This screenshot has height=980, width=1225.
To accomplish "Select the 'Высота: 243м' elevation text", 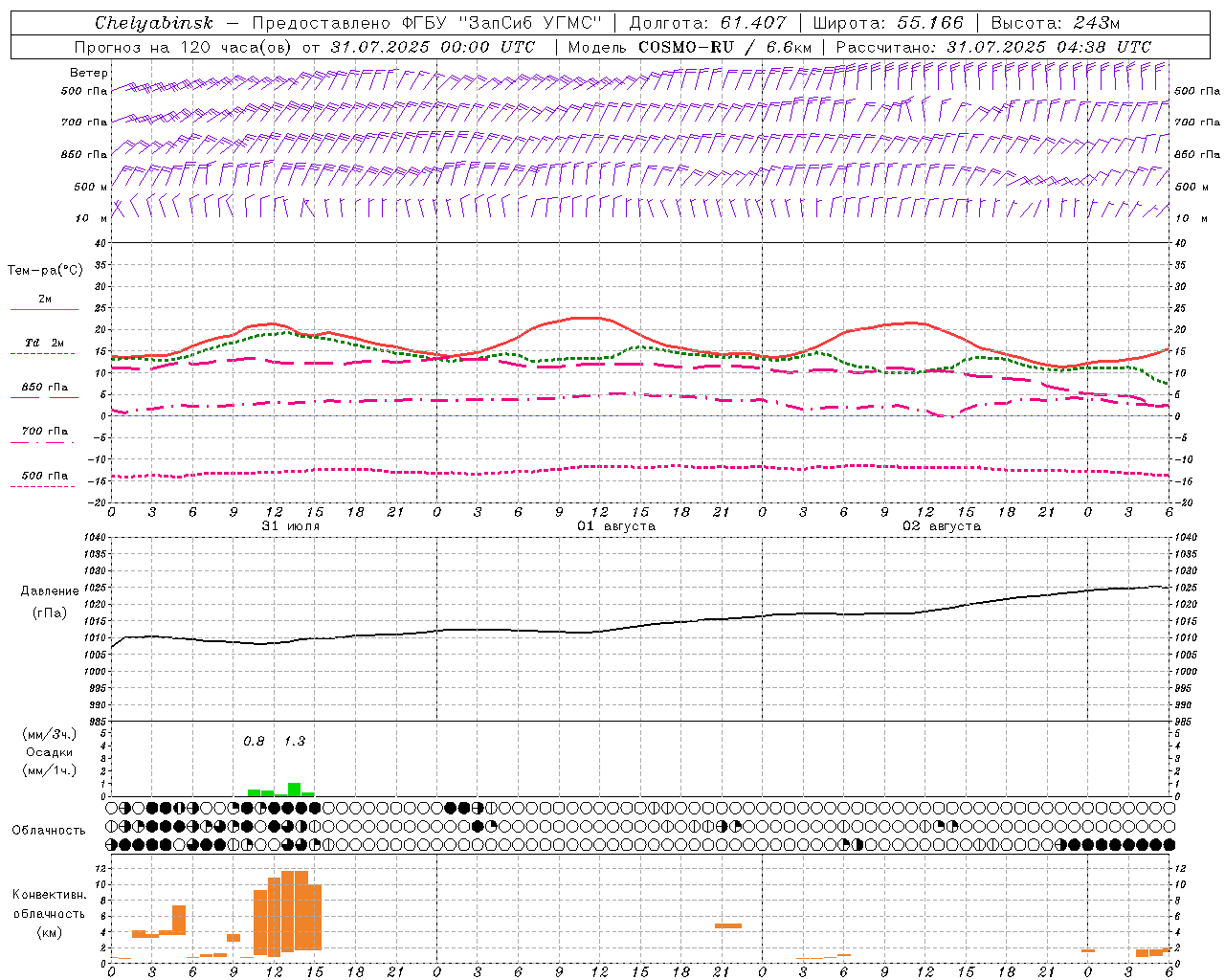I will pyautogui.click(x=1056, y=23).
